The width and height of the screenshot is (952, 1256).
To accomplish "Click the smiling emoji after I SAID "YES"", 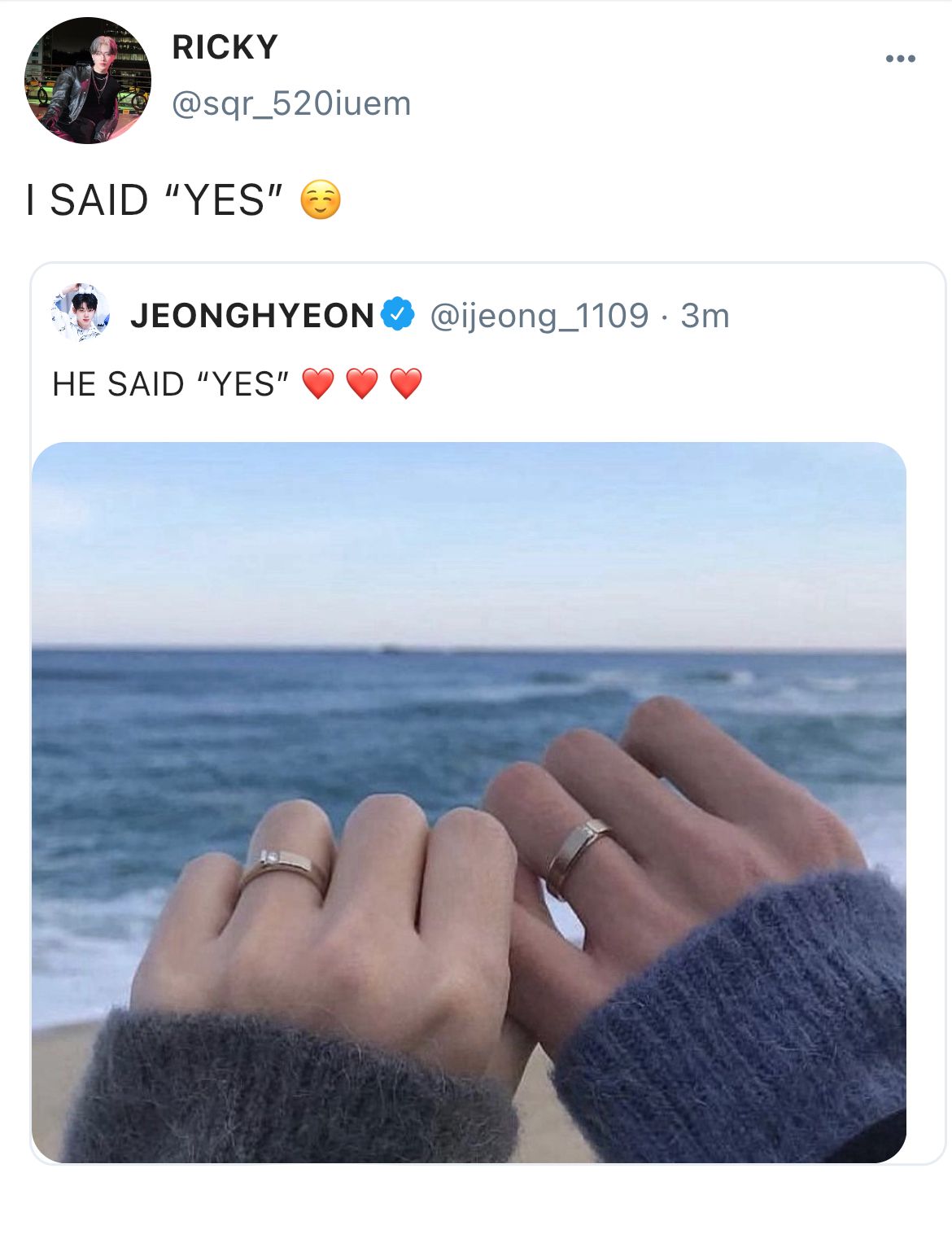I will pyautogui.click(x=321, y=200).
